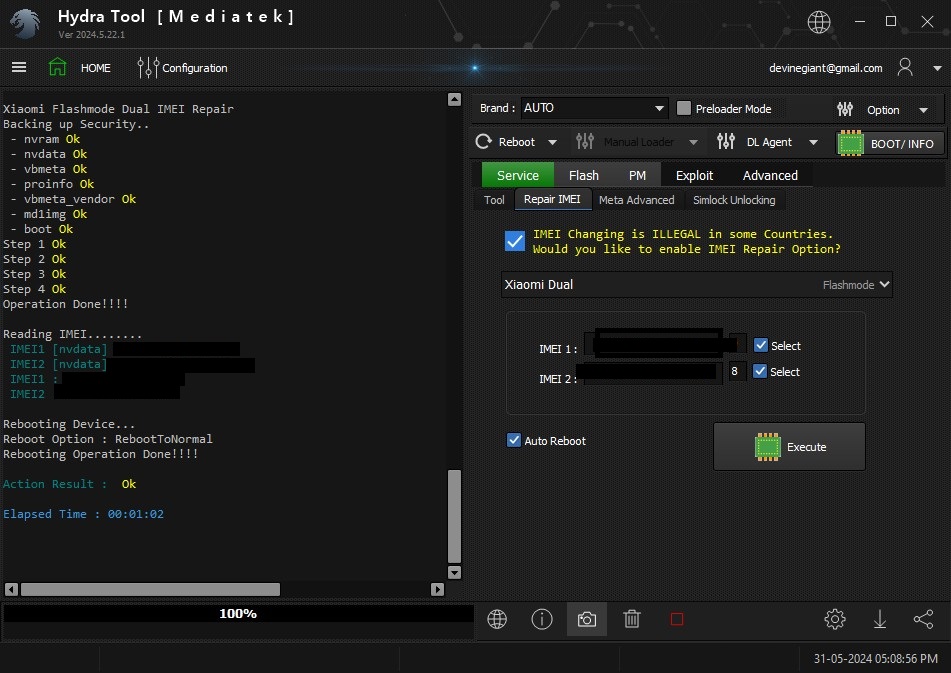Image resolution: width=951 pixels, height=673 pixels.
Task: Click the globe language icon in title bar
Action: 818,22
